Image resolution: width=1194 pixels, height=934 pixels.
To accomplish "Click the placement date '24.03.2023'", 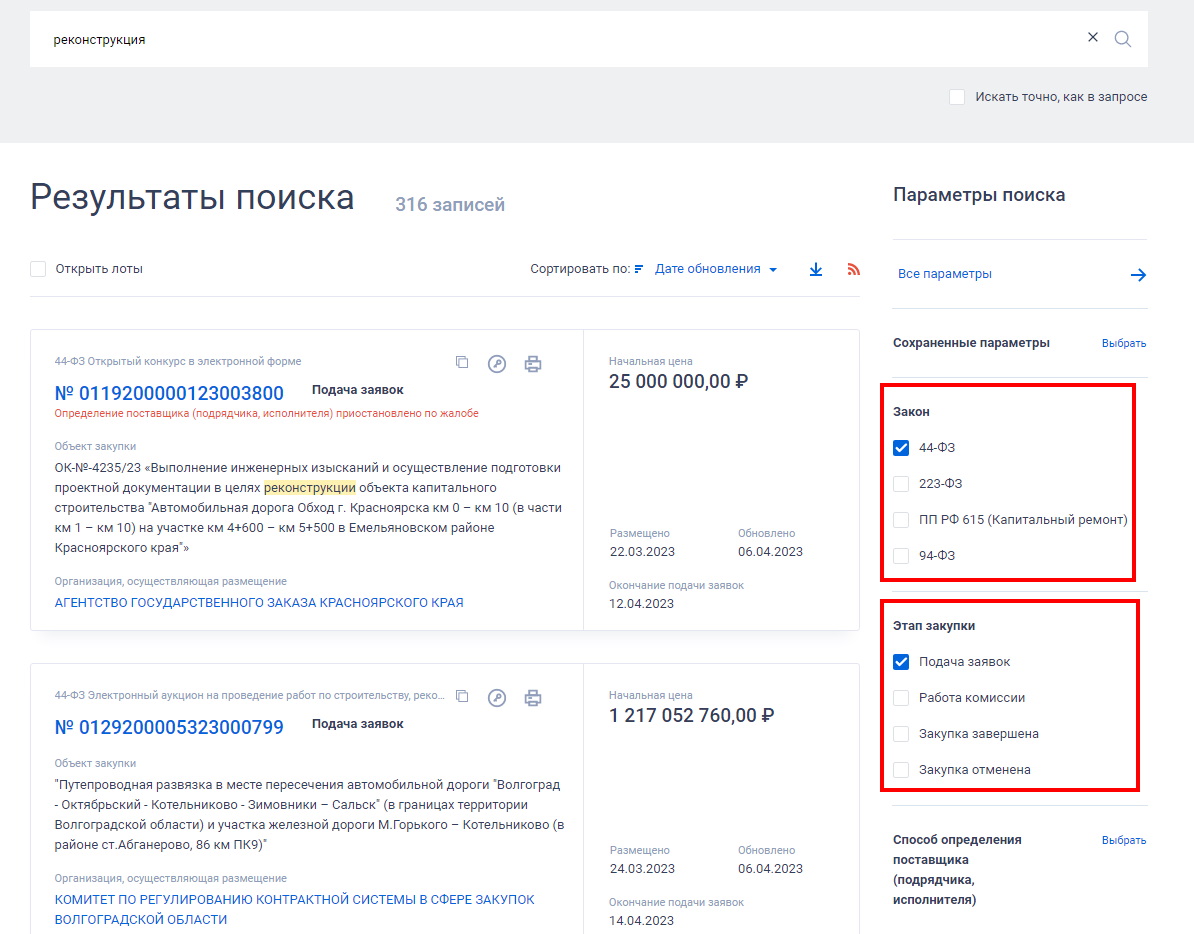I will point(642,869).
